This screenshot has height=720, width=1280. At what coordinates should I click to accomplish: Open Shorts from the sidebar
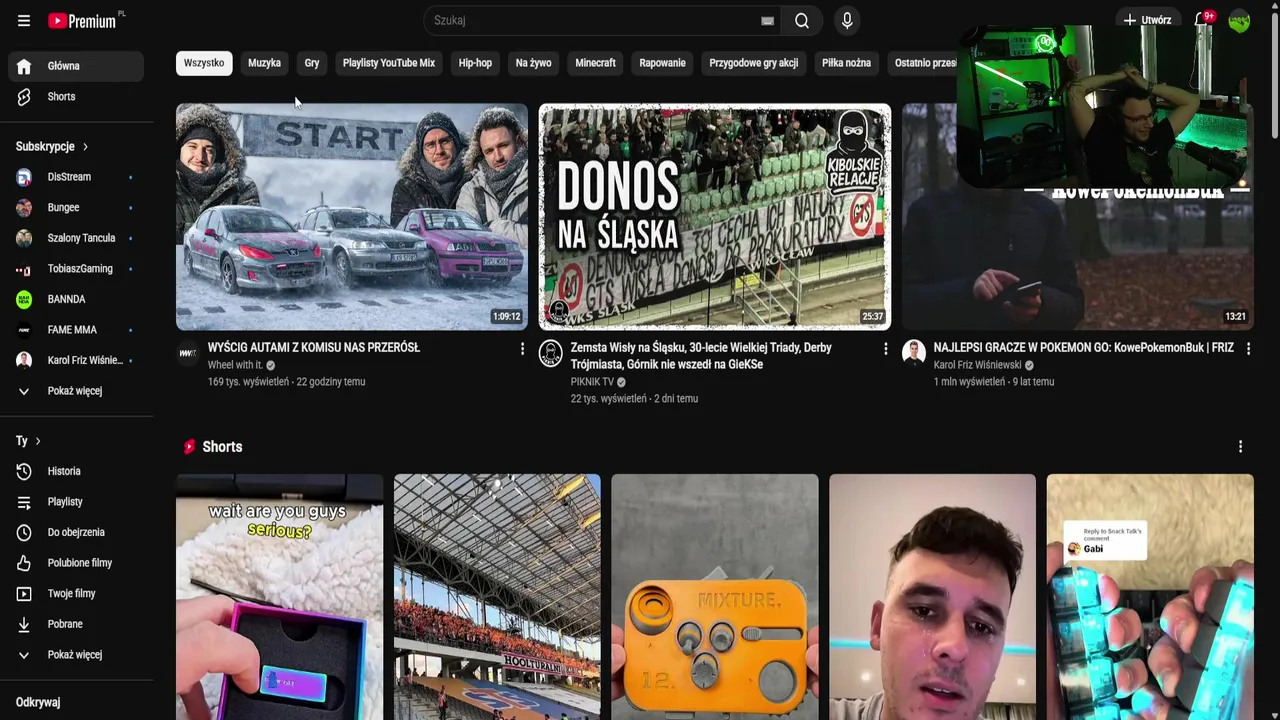tap(76, 97)
